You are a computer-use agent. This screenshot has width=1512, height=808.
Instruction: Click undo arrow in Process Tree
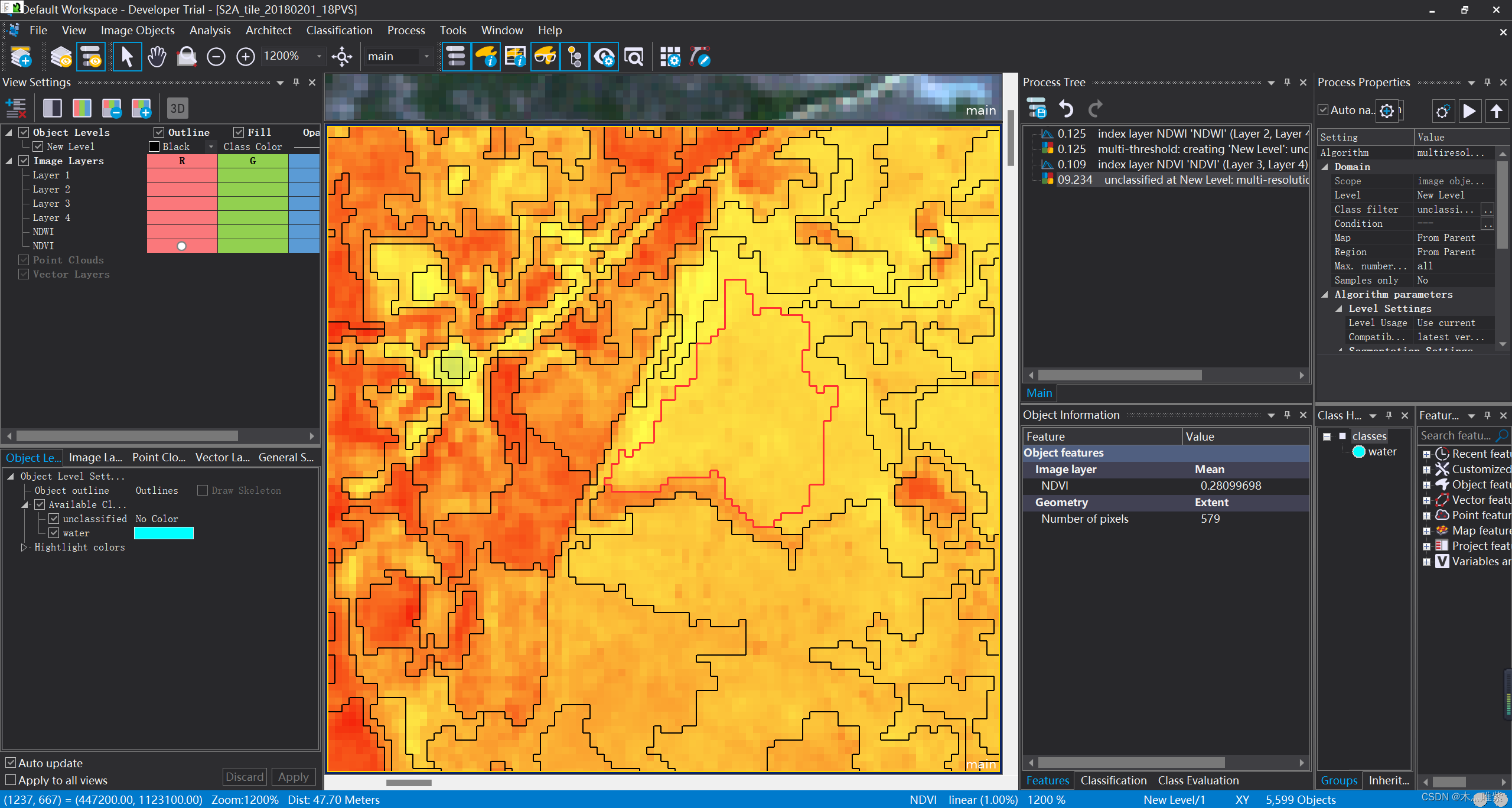[x=1066, y=109]
